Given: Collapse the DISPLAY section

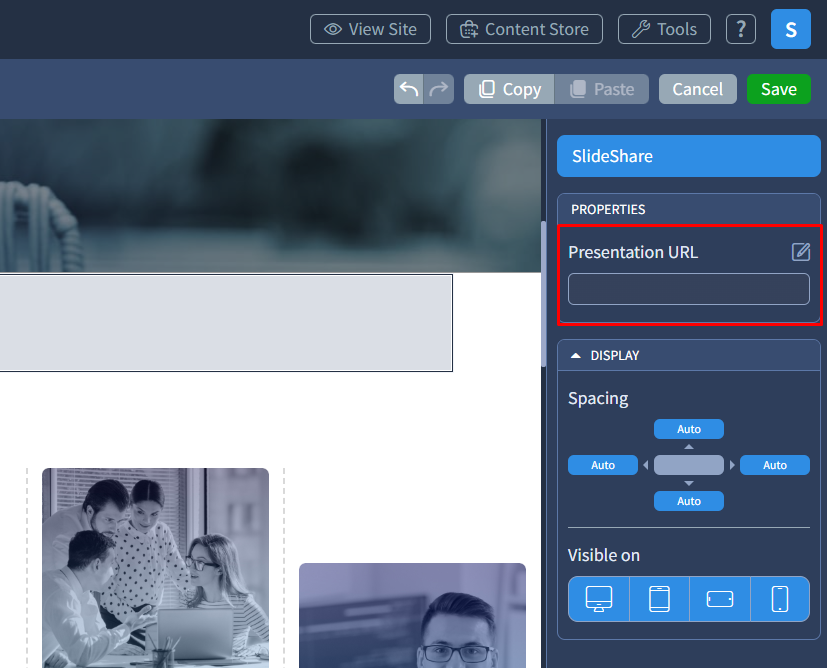Looking at the screenshot, I should tap(576, 356).
